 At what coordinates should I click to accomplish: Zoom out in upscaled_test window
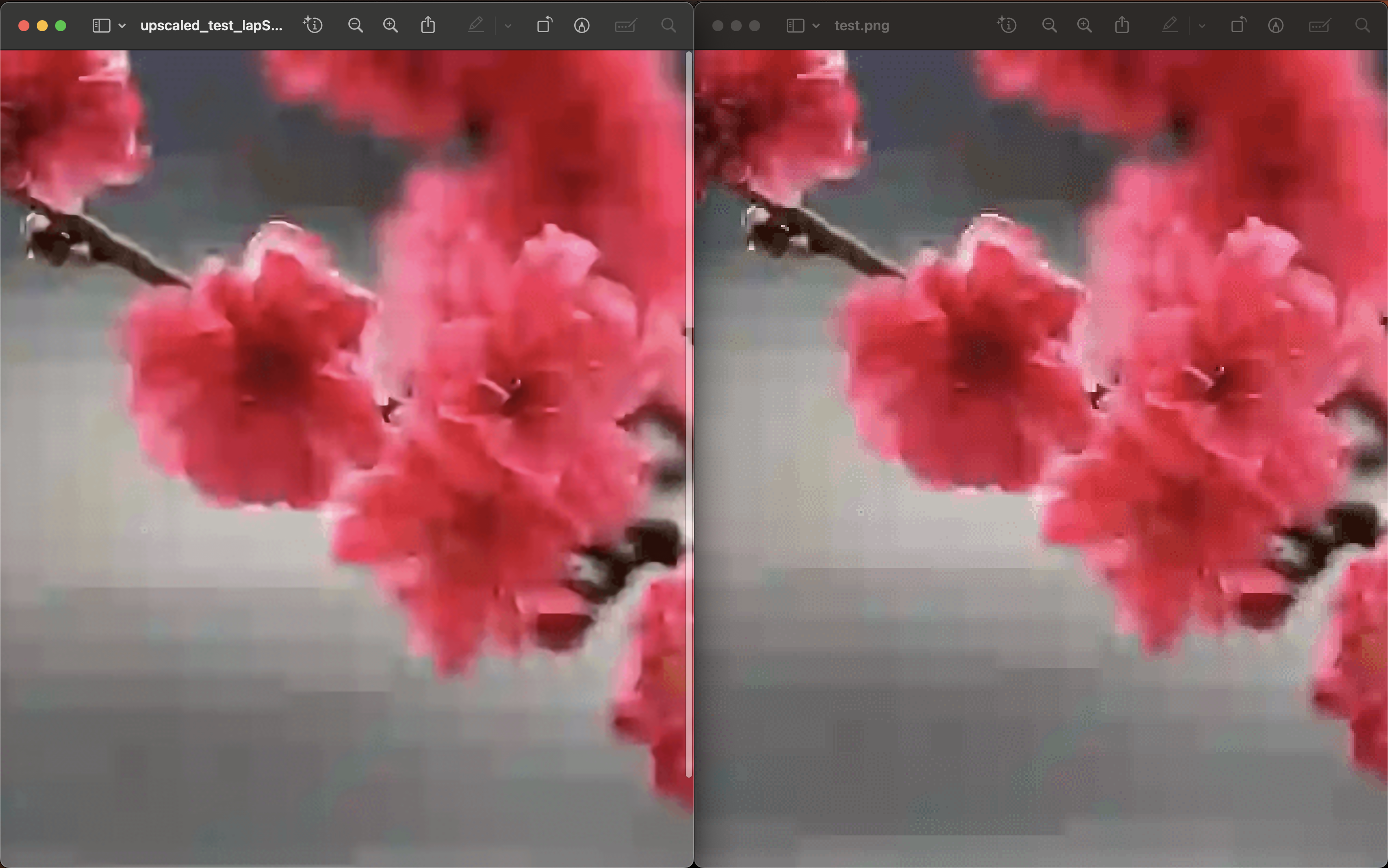pyautogui.click(x=355, y=25)
